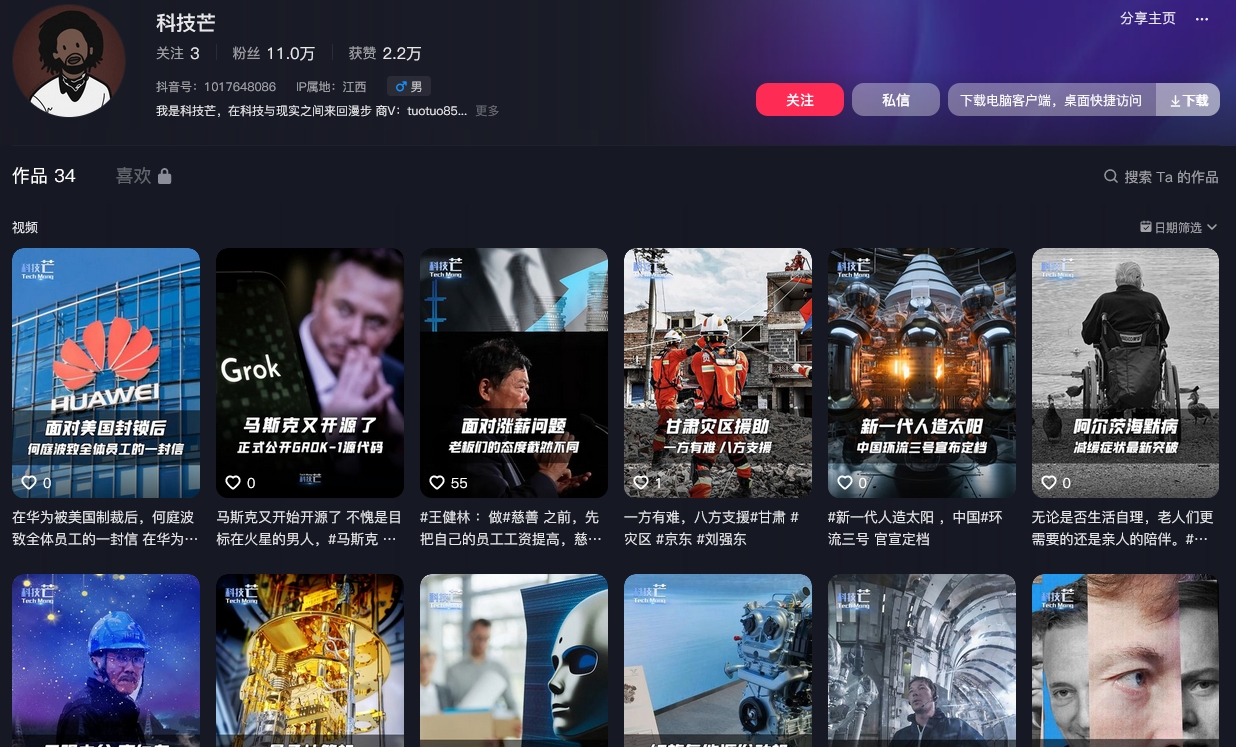Click the 关注 3 following count
This screenshot has height=747, width=1236.
pyautogui.click(x=178, y=53)
